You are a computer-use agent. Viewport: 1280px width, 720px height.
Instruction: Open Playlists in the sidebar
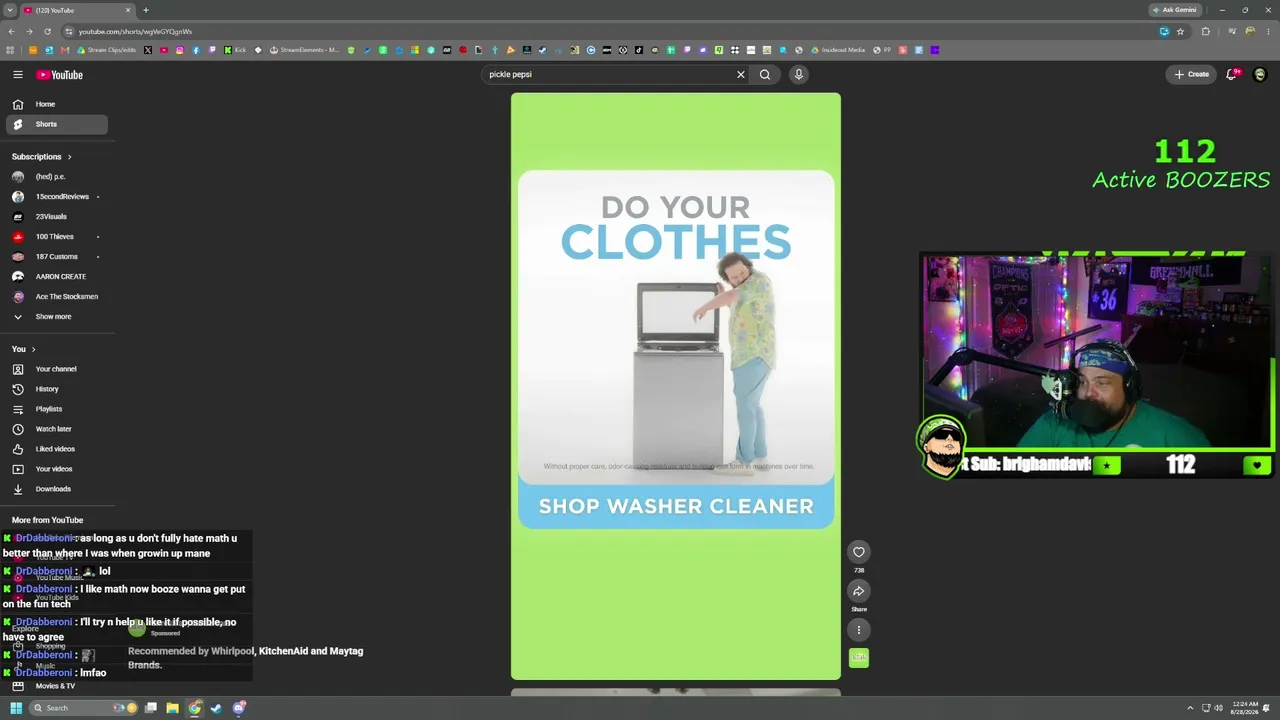click(x=56, y=409)
